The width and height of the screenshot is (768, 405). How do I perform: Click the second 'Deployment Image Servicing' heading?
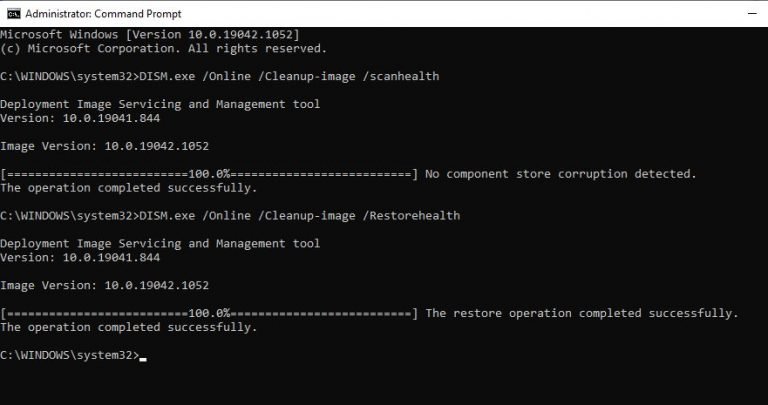pyautogui.click(x=160, y=244)
